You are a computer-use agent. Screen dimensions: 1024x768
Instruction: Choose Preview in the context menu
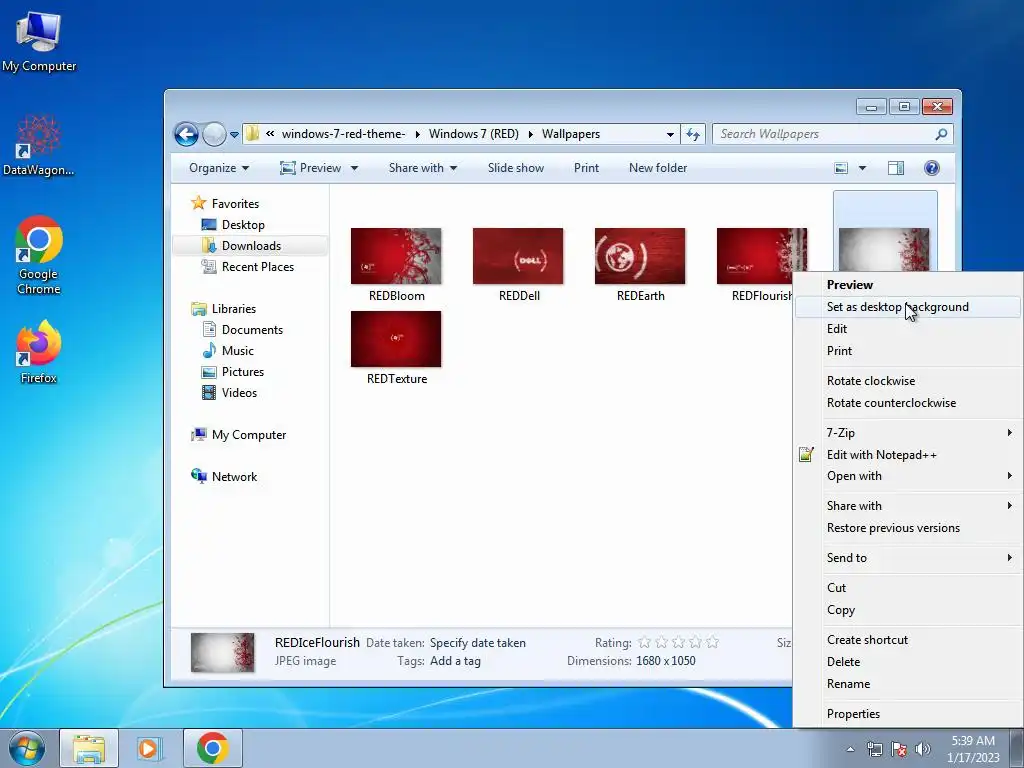(x=908, y=285)
